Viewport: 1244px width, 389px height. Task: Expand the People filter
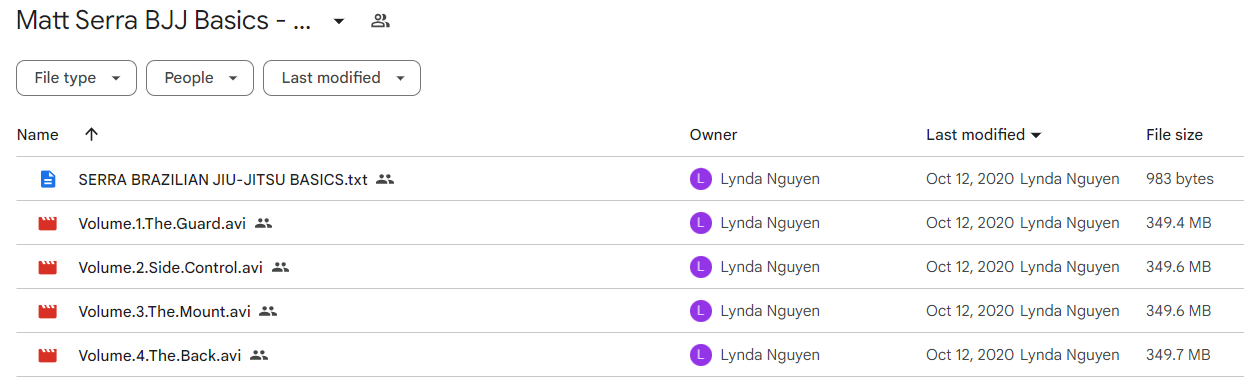pos(200,78)
